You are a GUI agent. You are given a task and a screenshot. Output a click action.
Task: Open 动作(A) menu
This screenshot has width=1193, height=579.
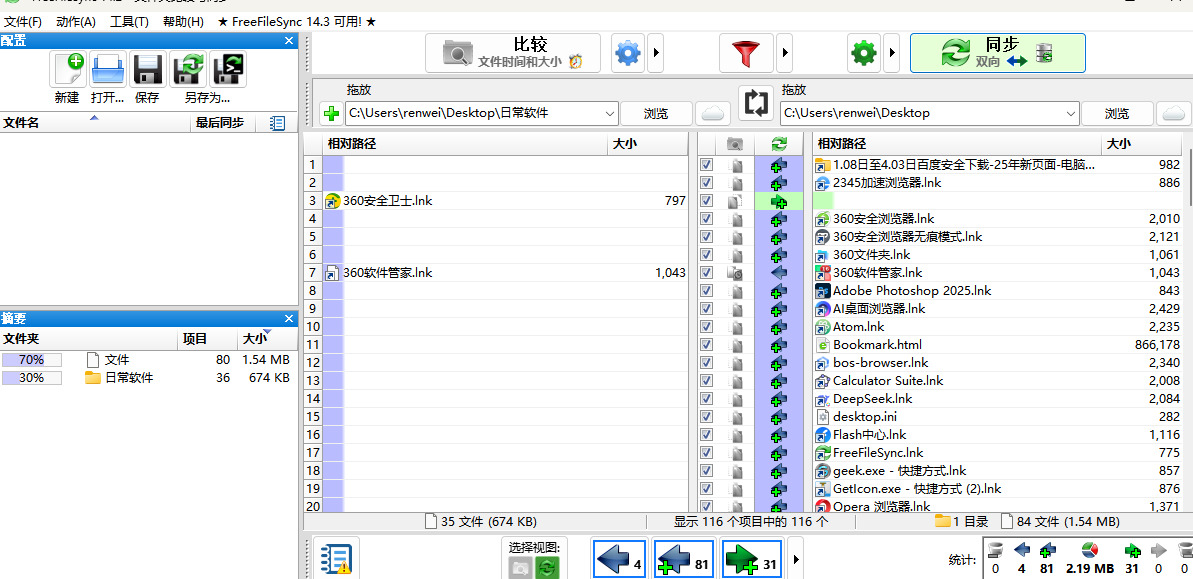pos(76,22)
